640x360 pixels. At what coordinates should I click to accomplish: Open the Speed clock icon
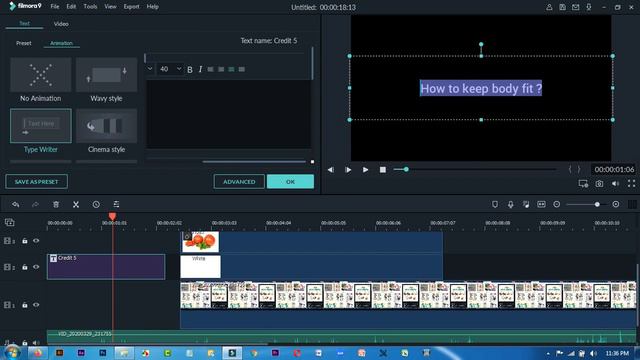coord(96,204)
